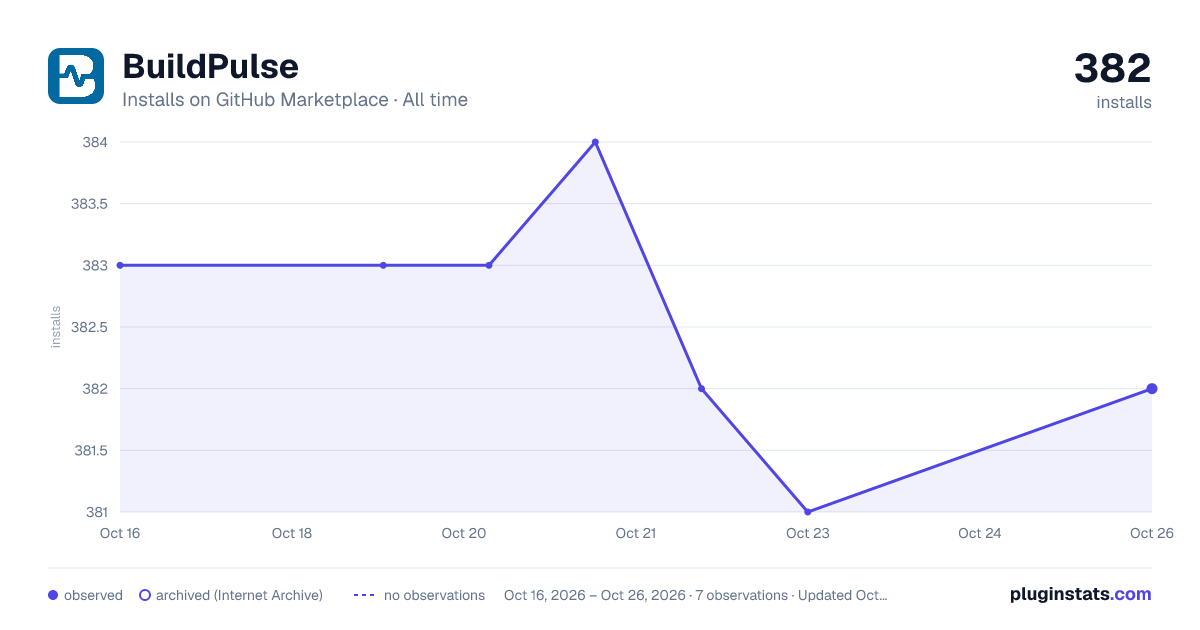
Task: Click the Oct 23 x-axis label
Action: tap(808, 533)
